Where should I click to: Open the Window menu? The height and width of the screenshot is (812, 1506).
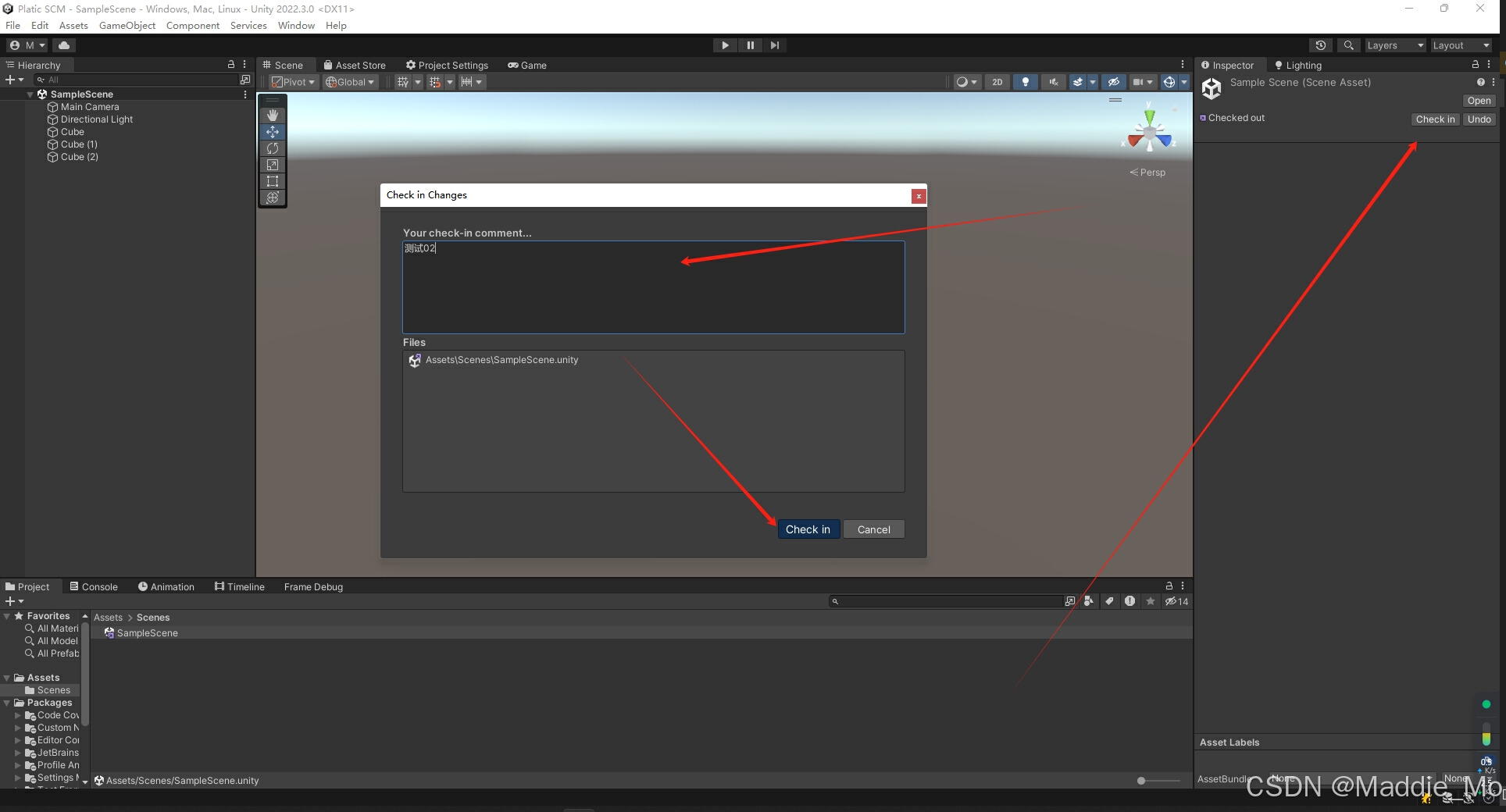pyautogui.click(x=296, y=26)
